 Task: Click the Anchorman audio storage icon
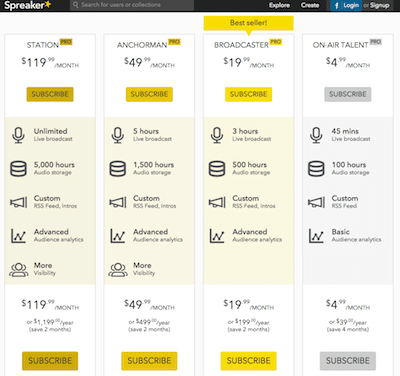click(118, 169)
